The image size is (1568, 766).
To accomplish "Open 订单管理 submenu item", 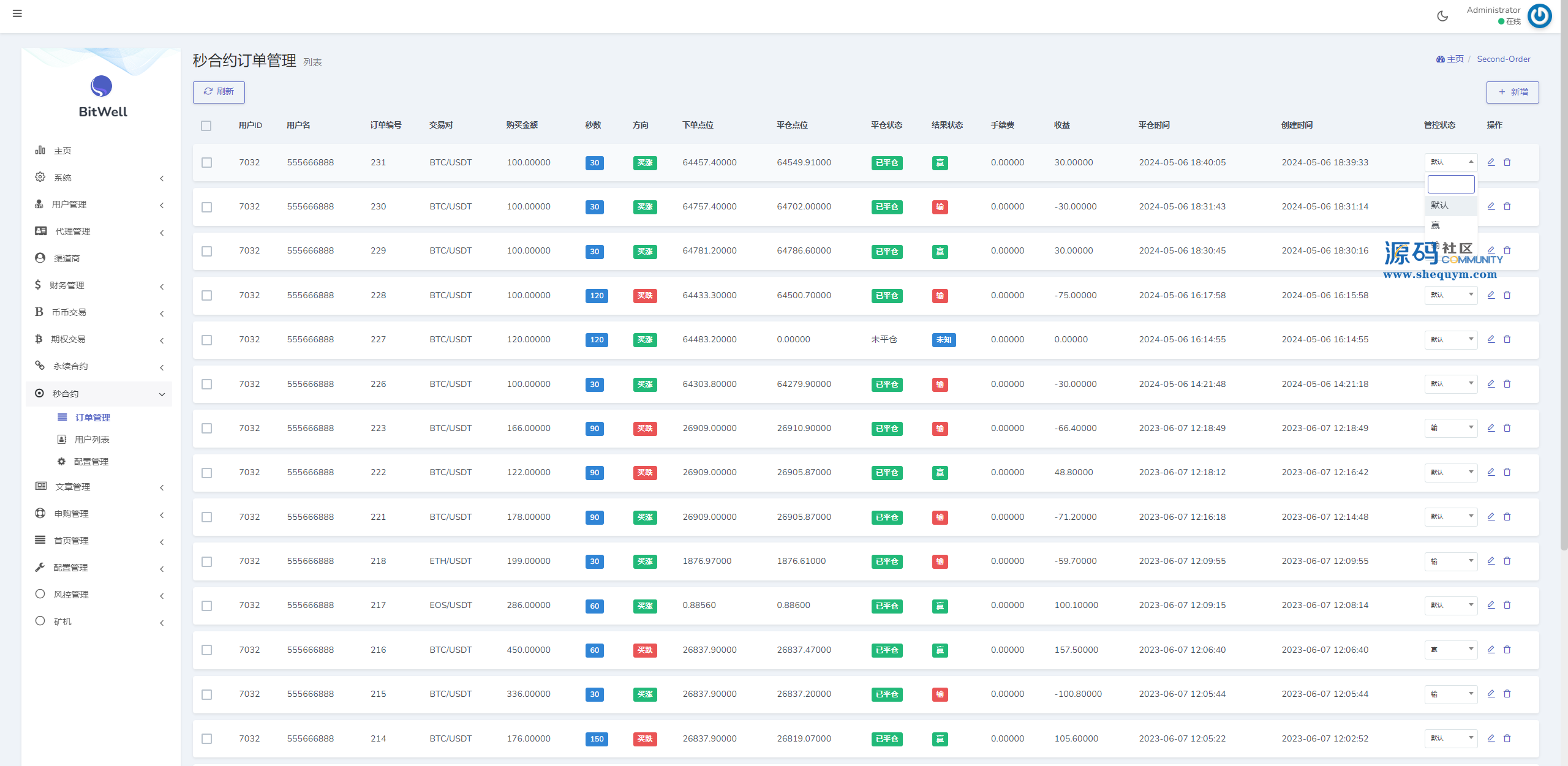I will coord(92,418).
